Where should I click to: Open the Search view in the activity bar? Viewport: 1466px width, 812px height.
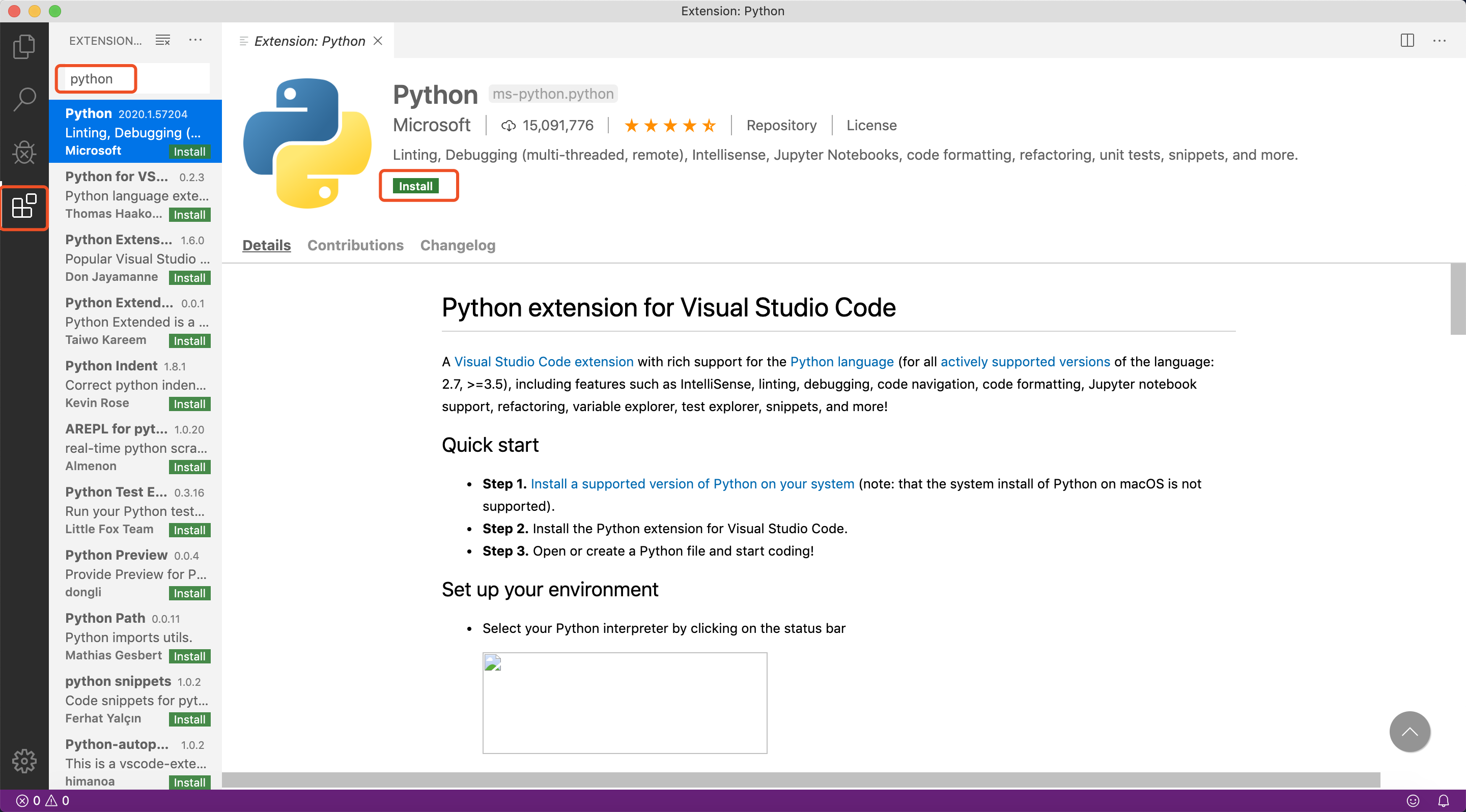coord(24,98)
